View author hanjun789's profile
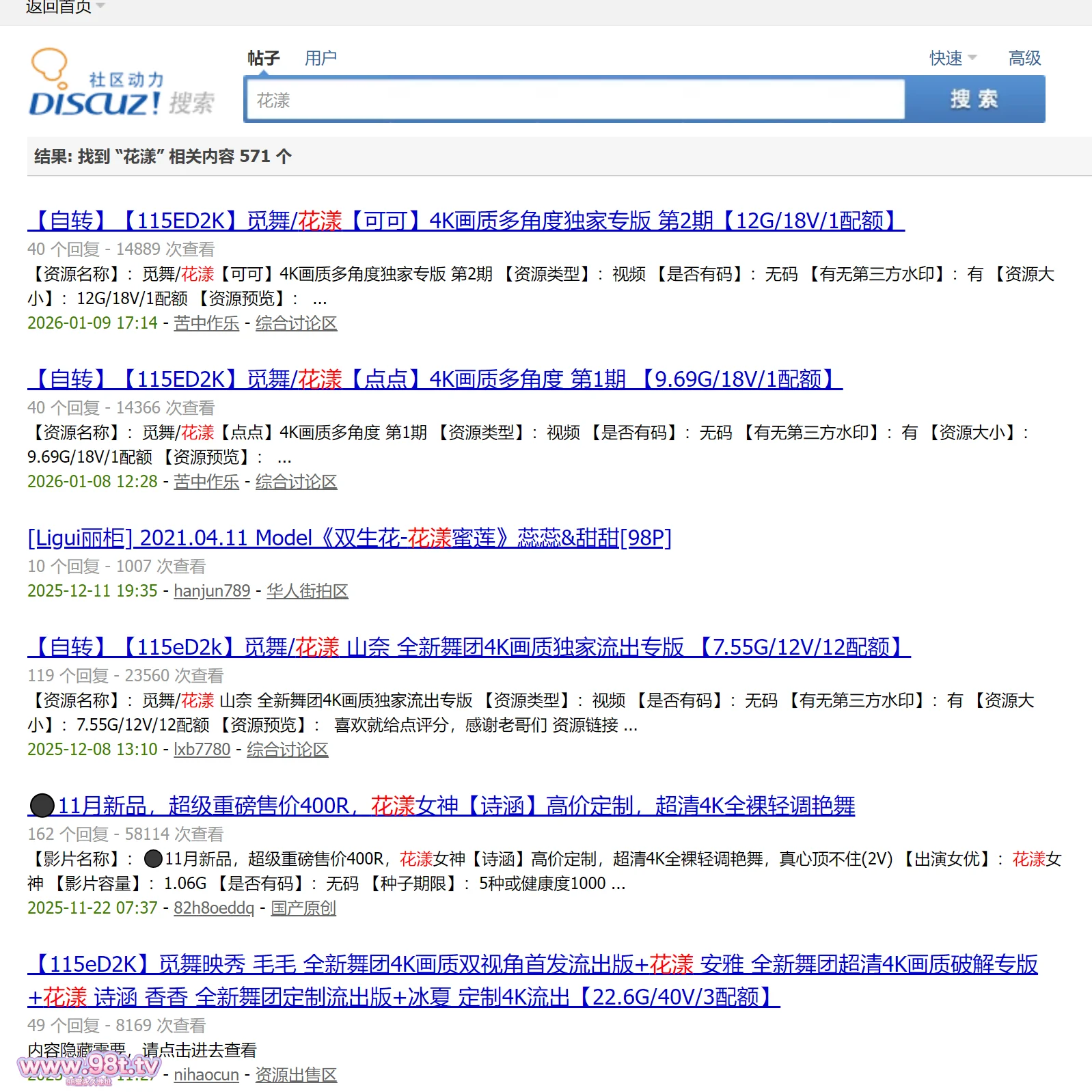The width and height of the screenshot is (1092, 1092). tap(212, 590)
